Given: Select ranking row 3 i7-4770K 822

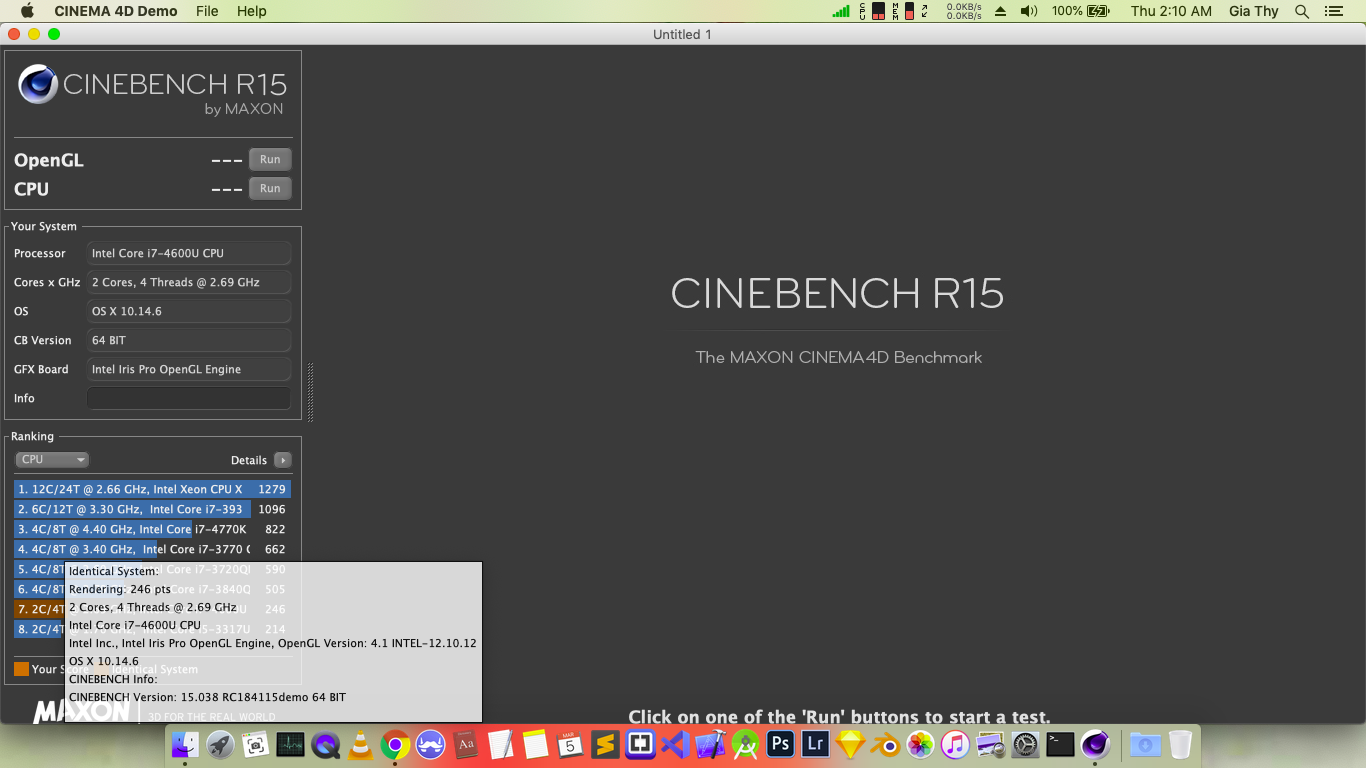Looking at the screenshot, I should [x=152, y=529].
